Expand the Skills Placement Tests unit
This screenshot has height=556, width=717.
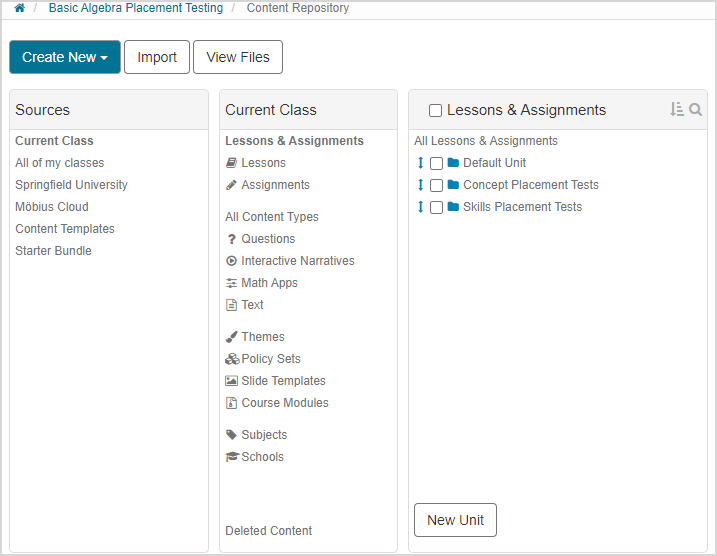pyautogui.click(x=522, y=207)
